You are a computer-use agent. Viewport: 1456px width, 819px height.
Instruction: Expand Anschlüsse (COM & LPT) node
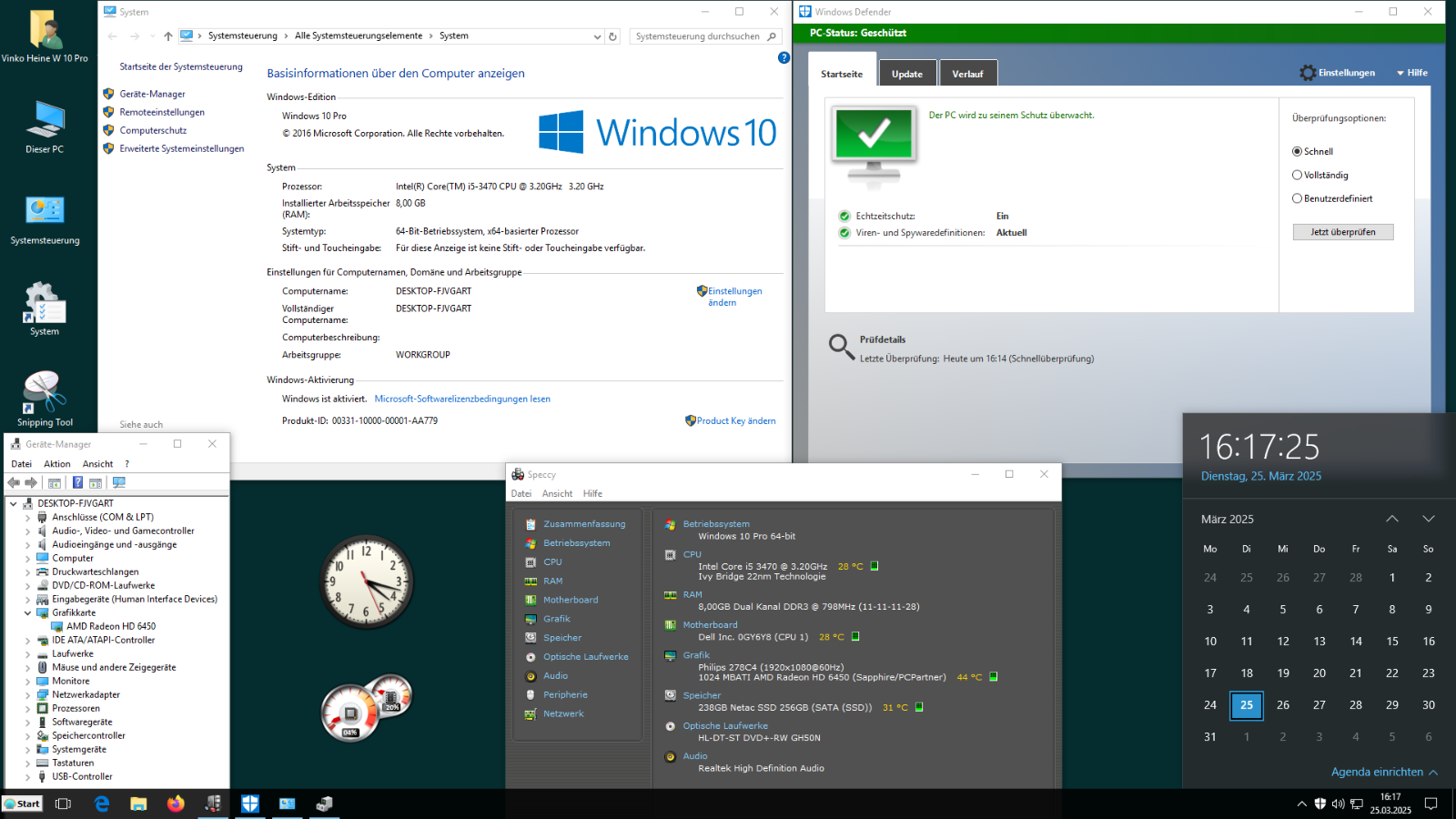point(27,518)
